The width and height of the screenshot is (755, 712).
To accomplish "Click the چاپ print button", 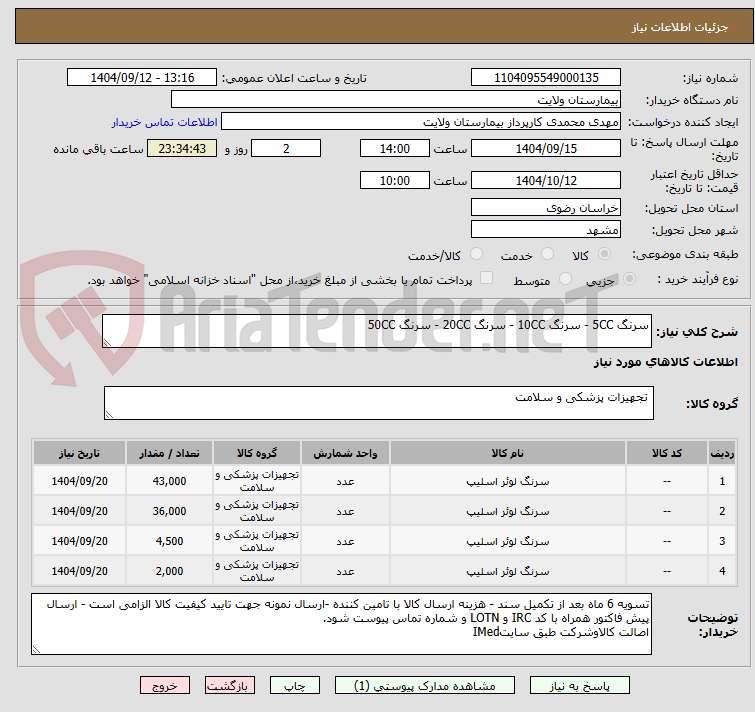I will (x=295, y=686).
